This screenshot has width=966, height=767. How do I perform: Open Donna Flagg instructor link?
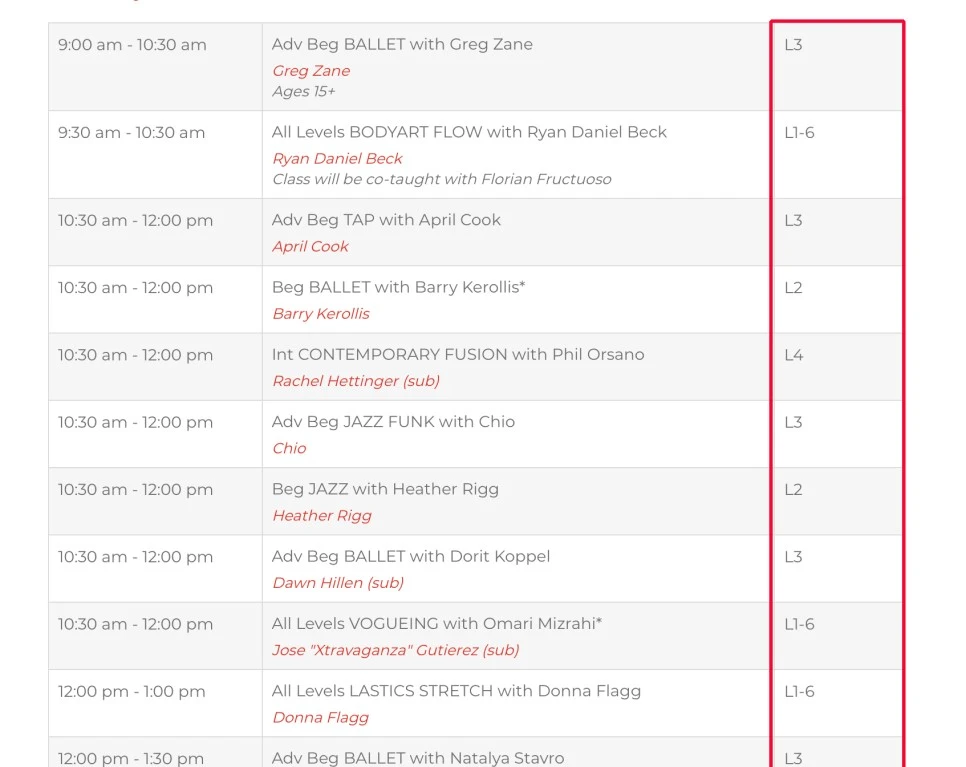click(320, 717)
